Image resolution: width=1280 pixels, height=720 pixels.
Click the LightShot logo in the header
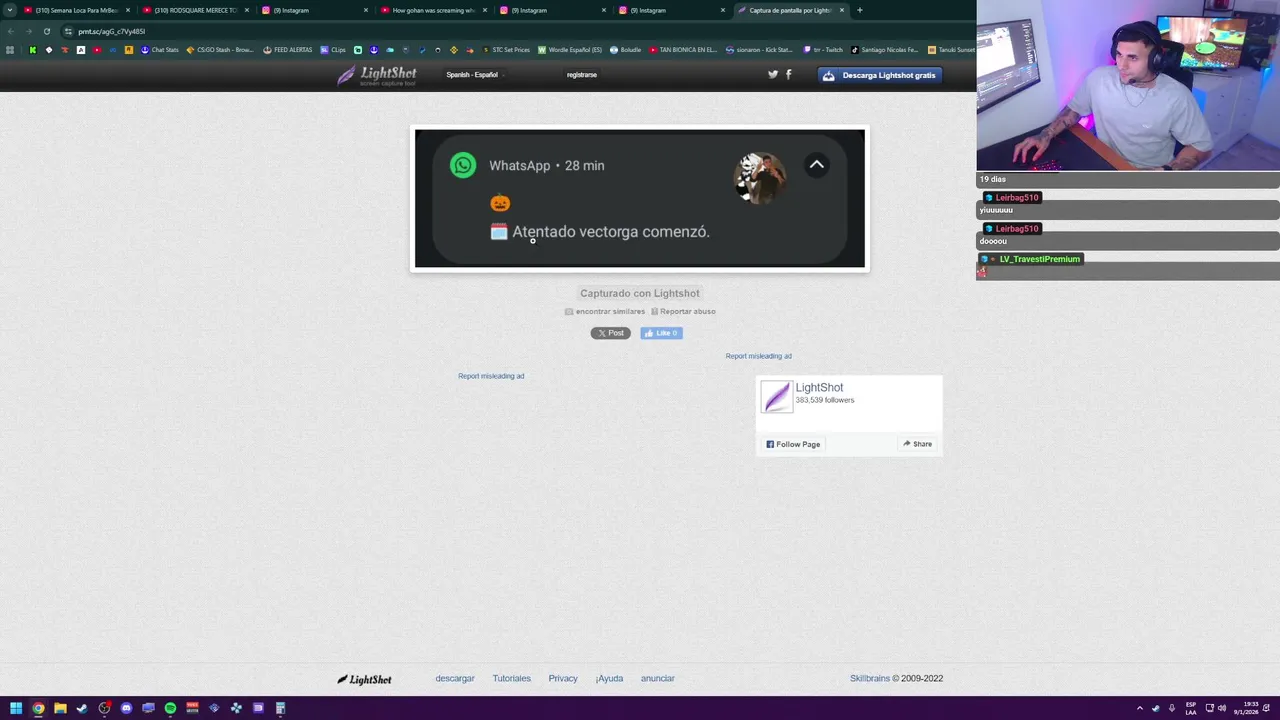[377, 75]
